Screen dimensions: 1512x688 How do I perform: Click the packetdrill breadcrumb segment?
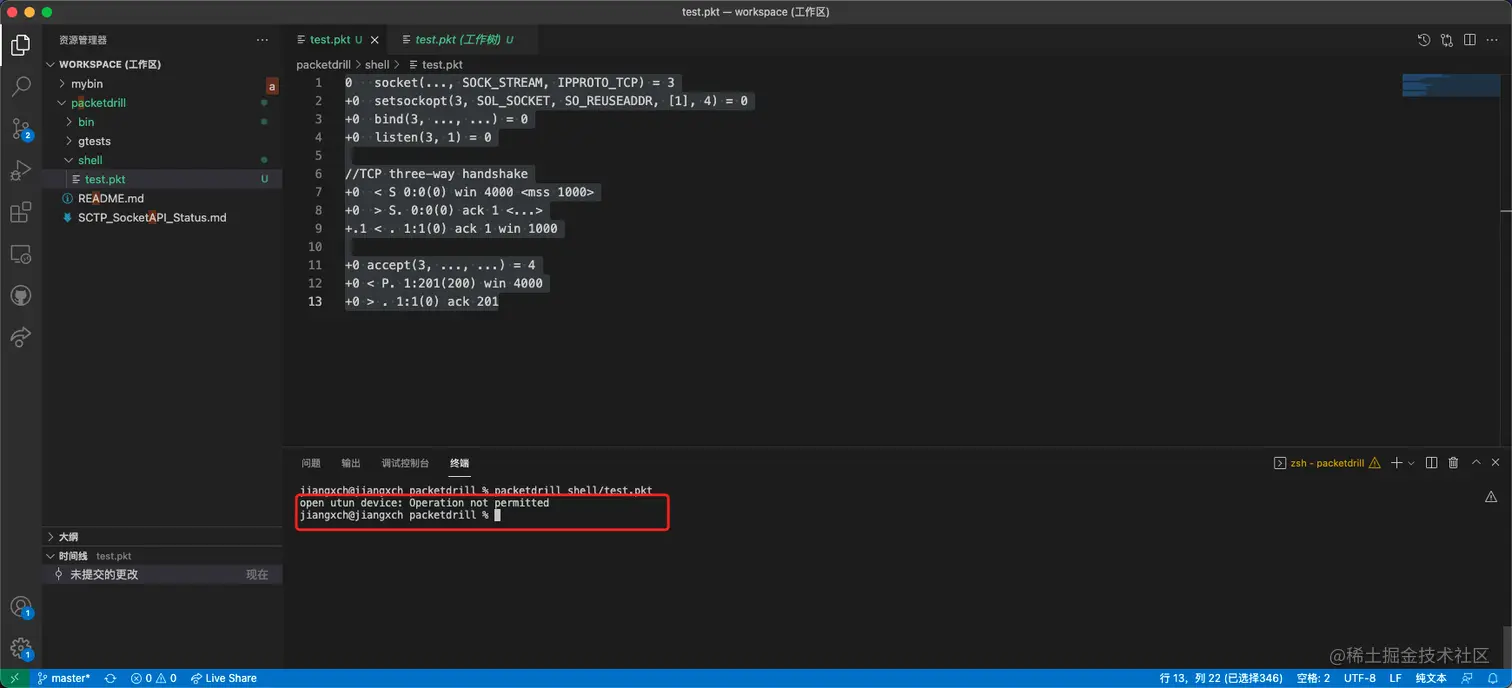point(323,64)
